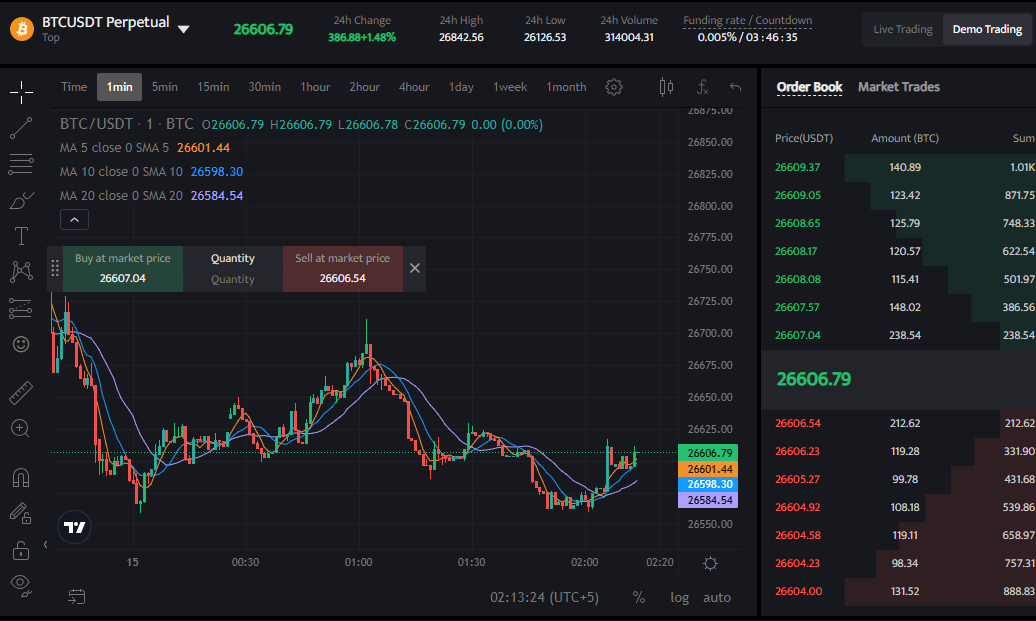Viewport: 1036px width, 621px height.
Task: Select ask price 26609.37 in order book
Action: coord(797,168)
